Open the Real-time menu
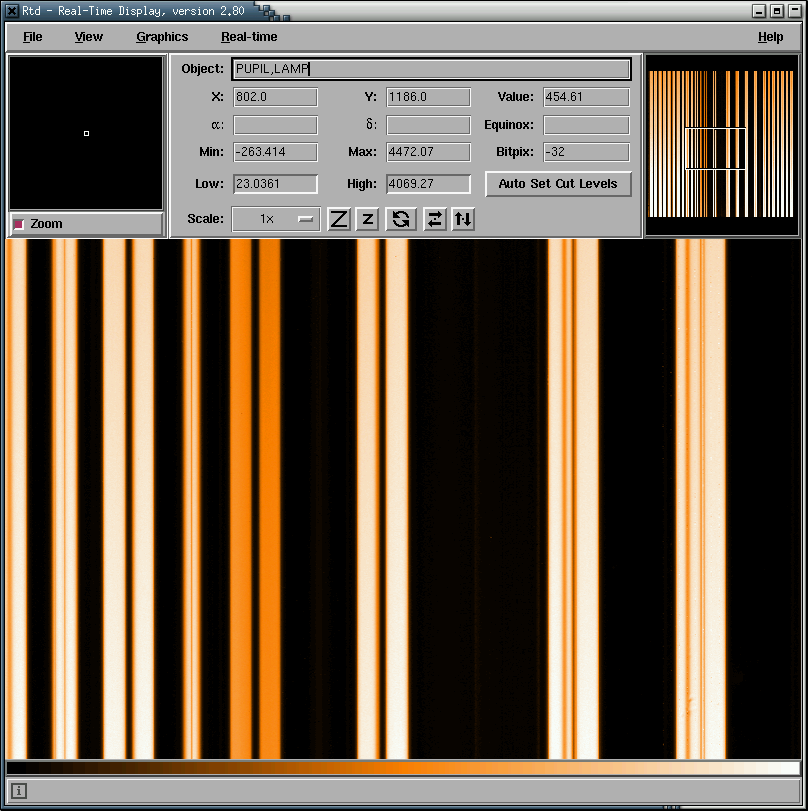This screenshot has width=808, height=811. 249,37
